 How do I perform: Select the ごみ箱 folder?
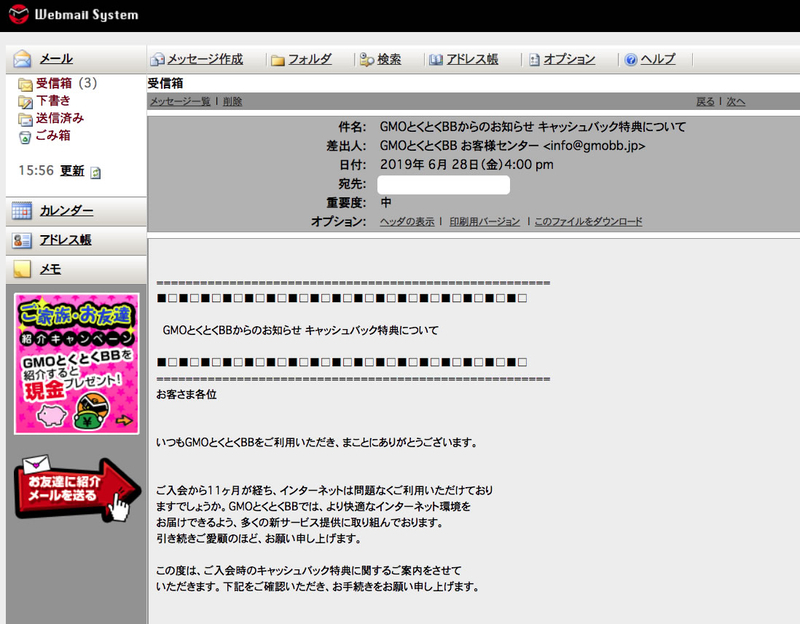coord(53,135)
